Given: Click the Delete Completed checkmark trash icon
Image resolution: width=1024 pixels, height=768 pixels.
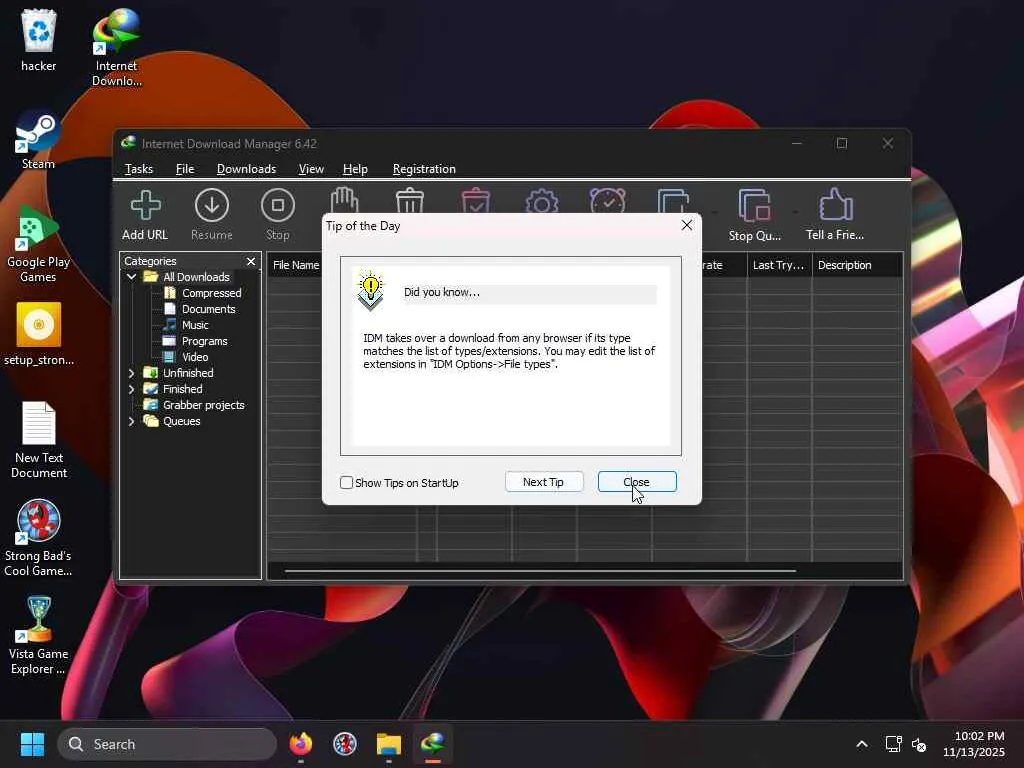Looking at the screenshot, I should pyautogui.click(x=475, y=200).
